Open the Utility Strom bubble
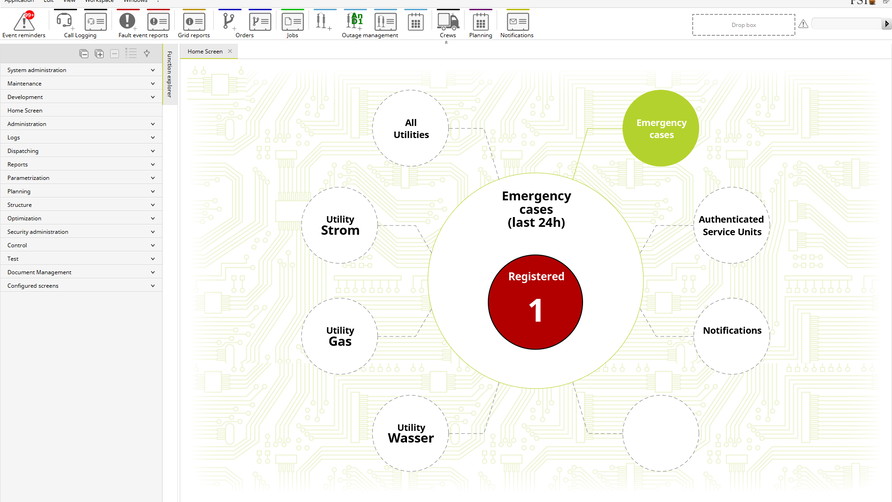The image size is (892, 502). click(x=340, y=225)
